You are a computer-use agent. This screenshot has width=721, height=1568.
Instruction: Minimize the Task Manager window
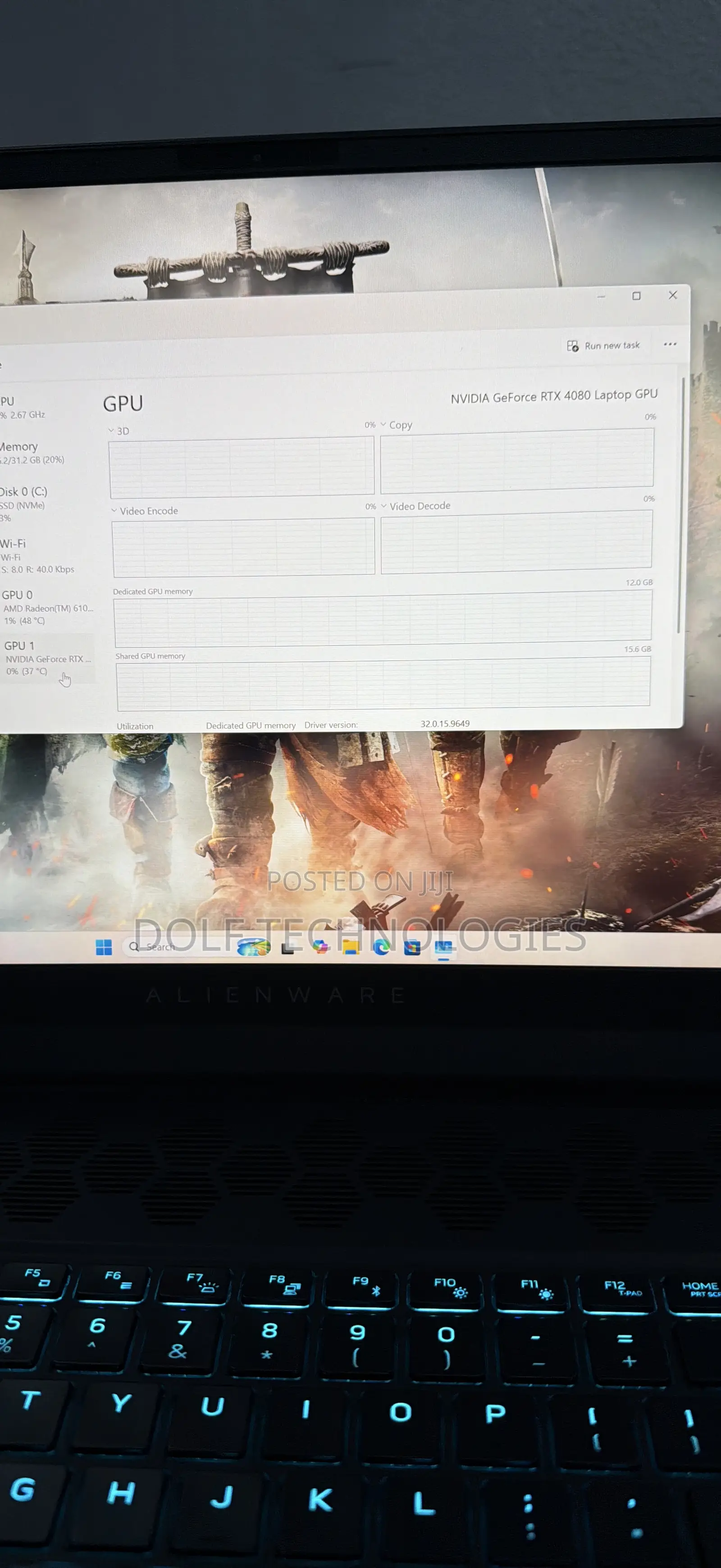coord(601,296)
